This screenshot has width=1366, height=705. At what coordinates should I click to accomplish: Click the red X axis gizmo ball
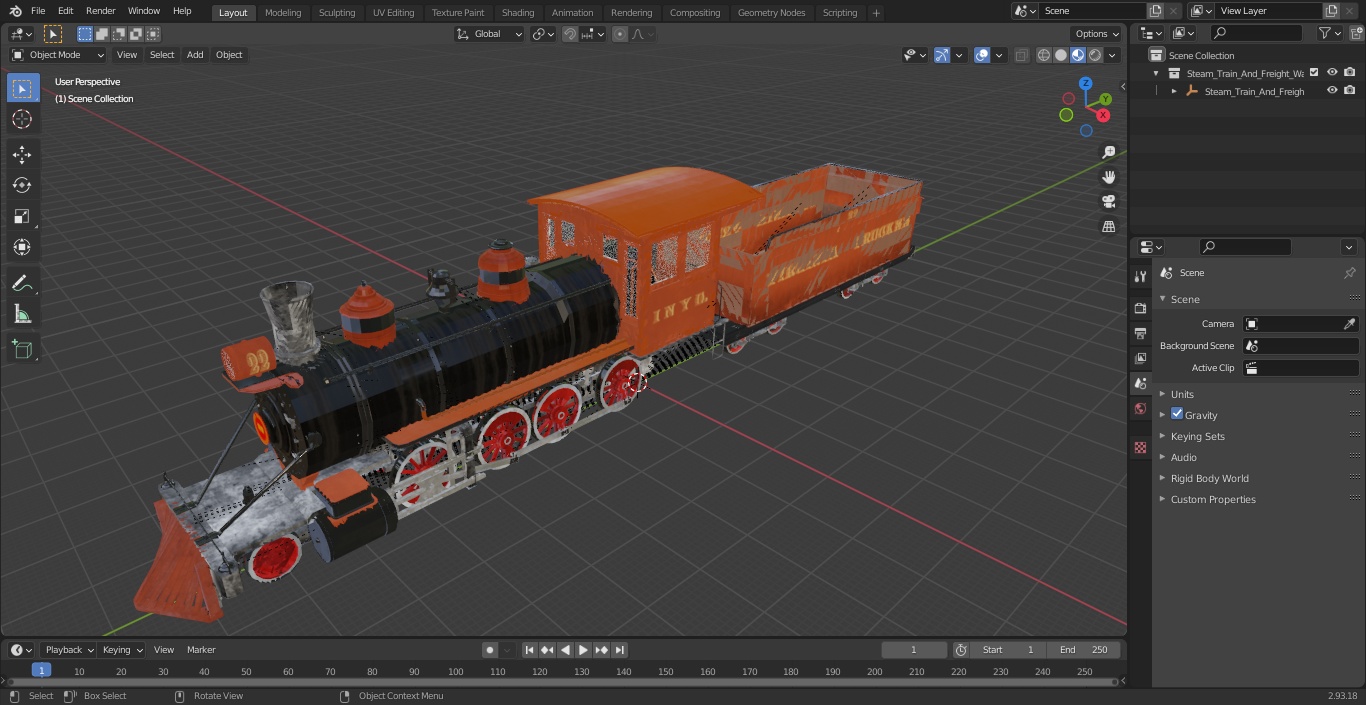point(1104,116)
